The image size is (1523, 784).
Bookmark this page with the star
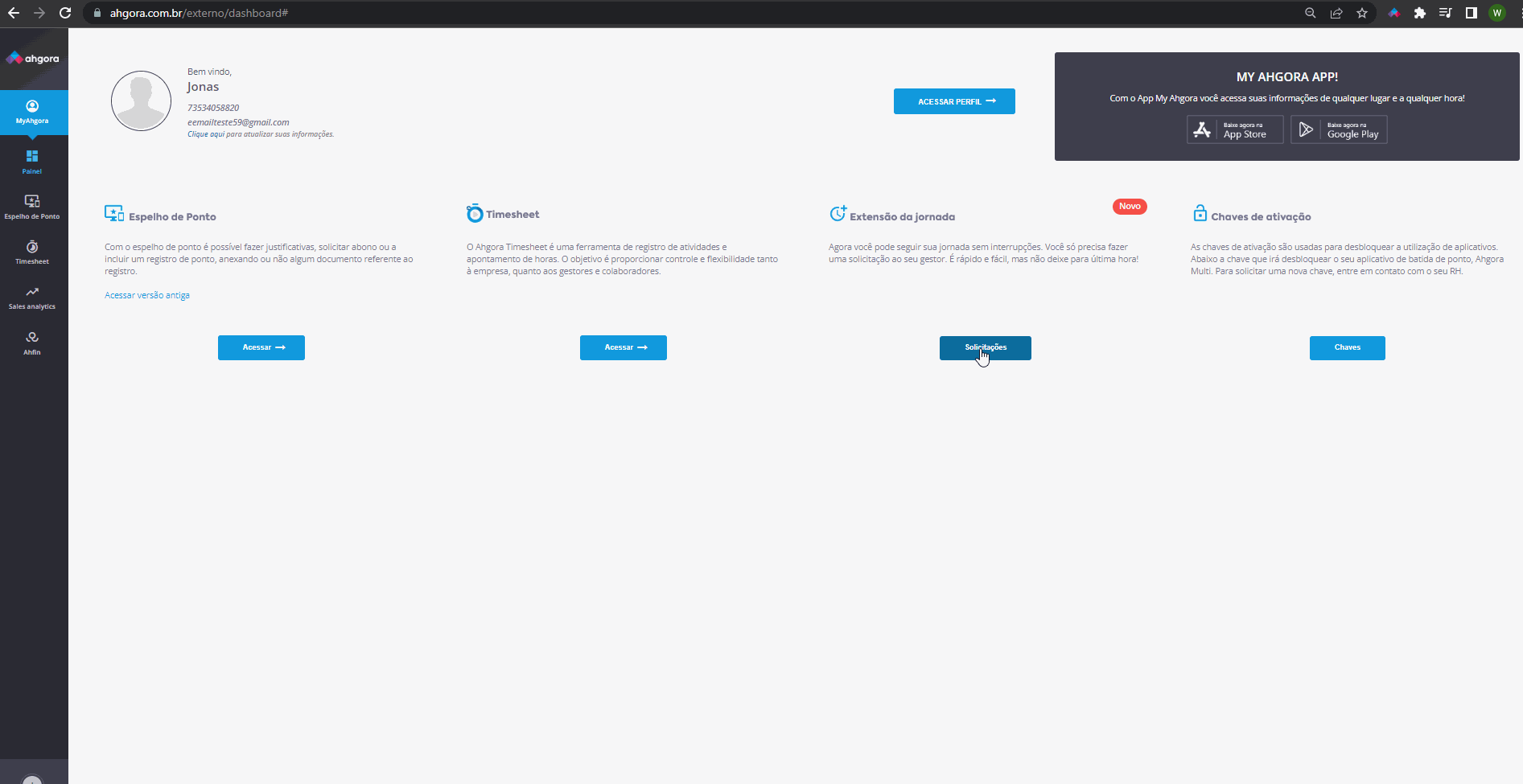click(x=1362, y=13)
